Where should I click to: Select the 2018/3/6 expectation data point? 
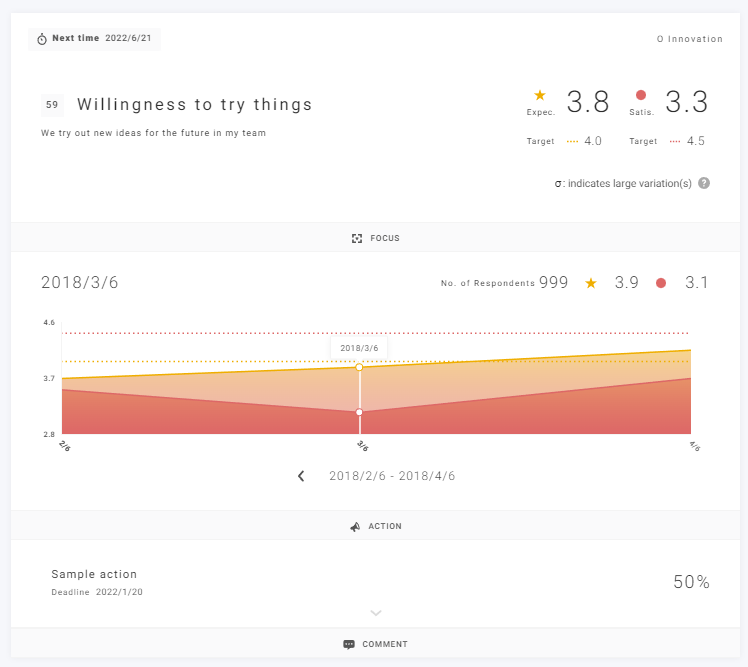(x=359, y=368)
